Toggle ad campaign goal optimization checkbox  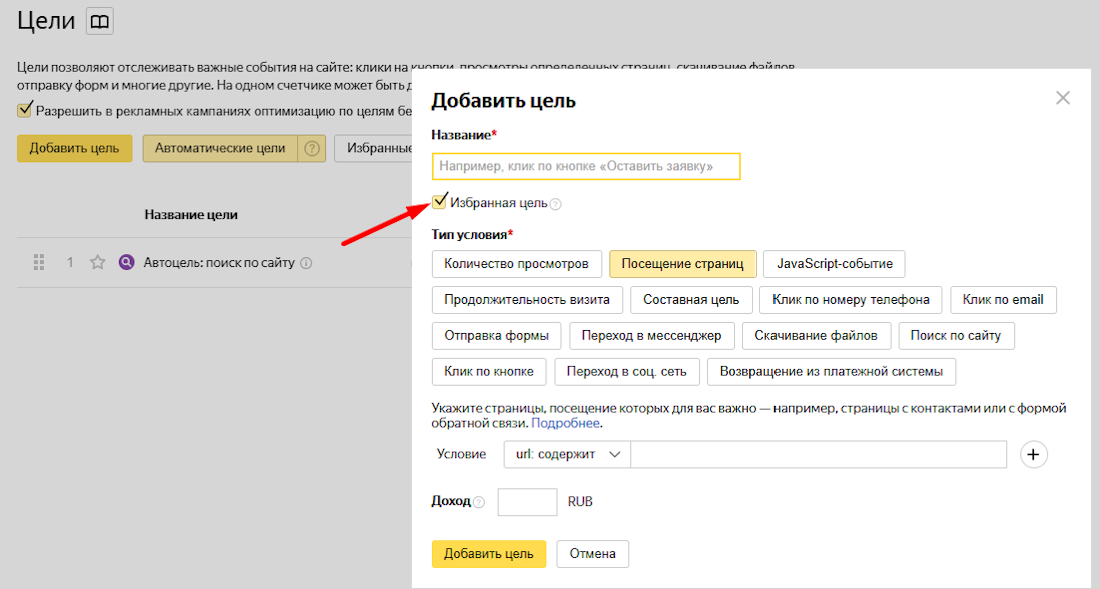click(26, 110)
